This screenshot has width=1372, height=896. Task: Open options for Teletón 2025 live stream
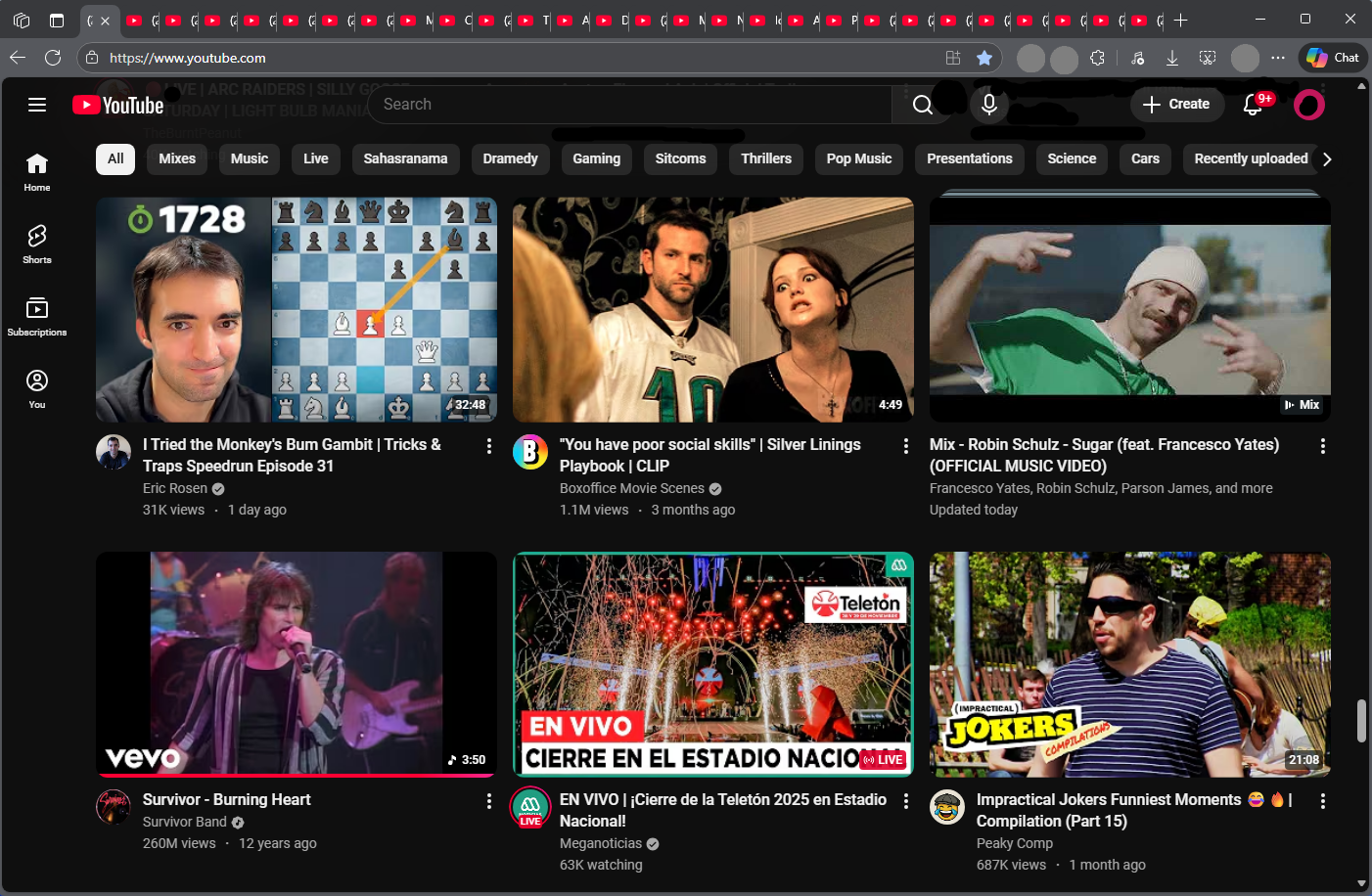coord(906,801)
